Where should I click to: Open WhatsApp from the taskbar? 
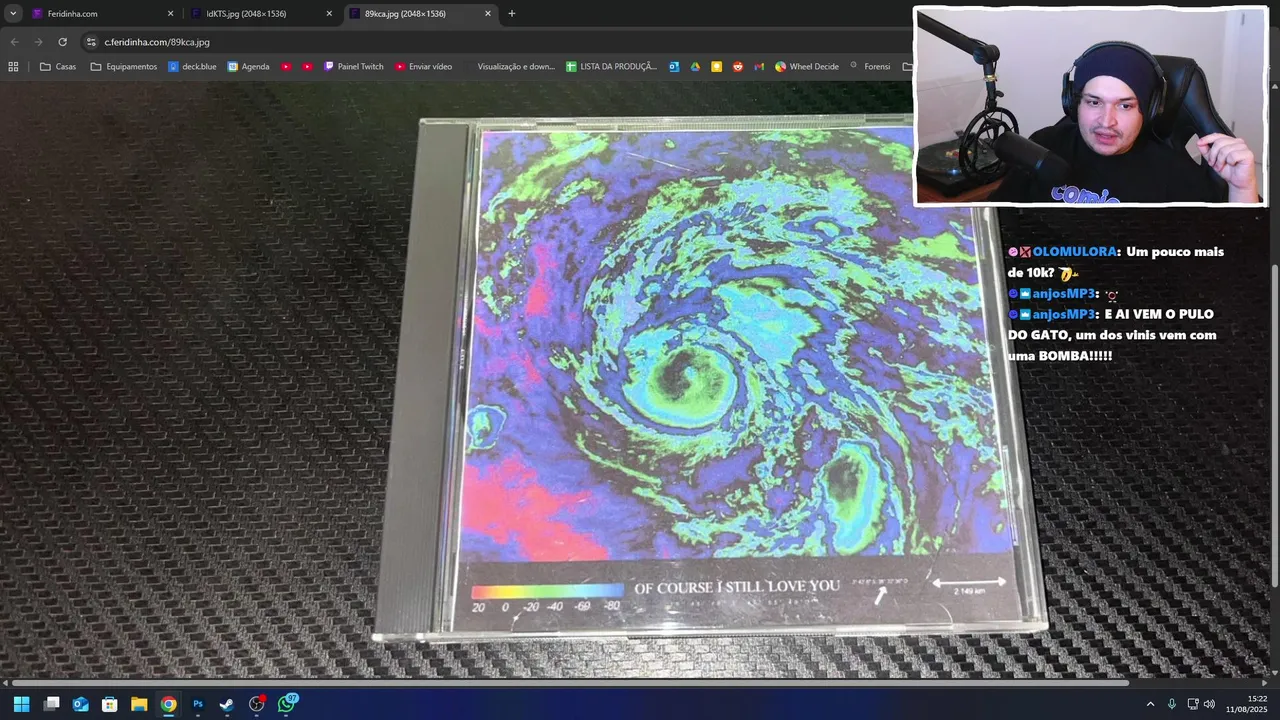[x=287, y=704]
